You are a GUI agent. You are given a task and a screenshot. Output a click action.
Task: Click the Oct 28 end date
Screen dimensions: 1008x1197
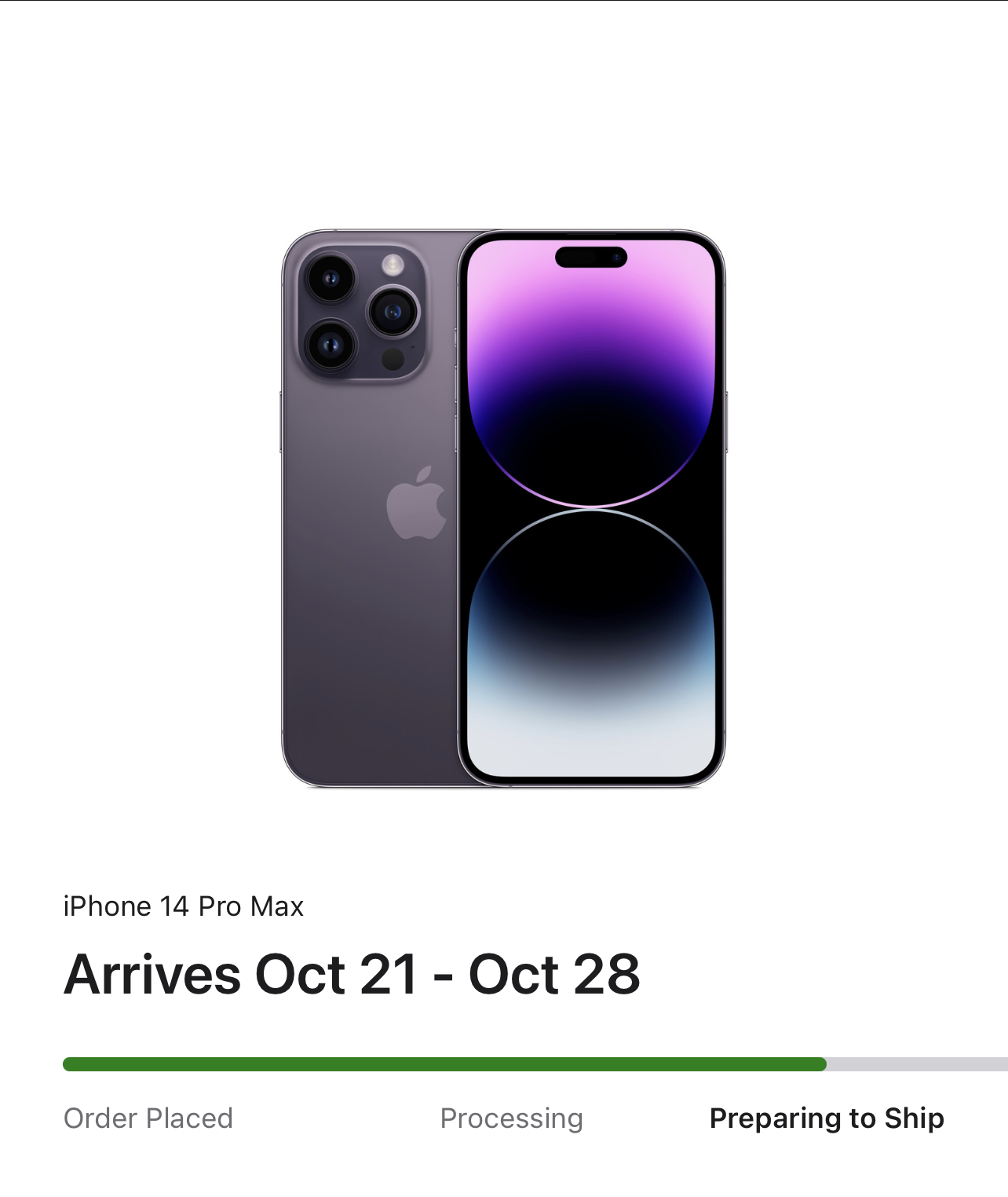[x=554, y=974]
